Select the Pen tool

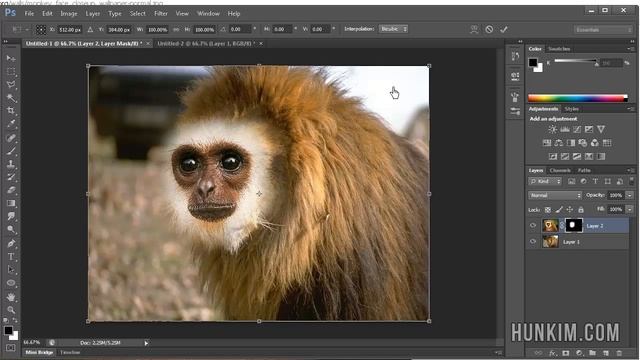coord(11,244)
